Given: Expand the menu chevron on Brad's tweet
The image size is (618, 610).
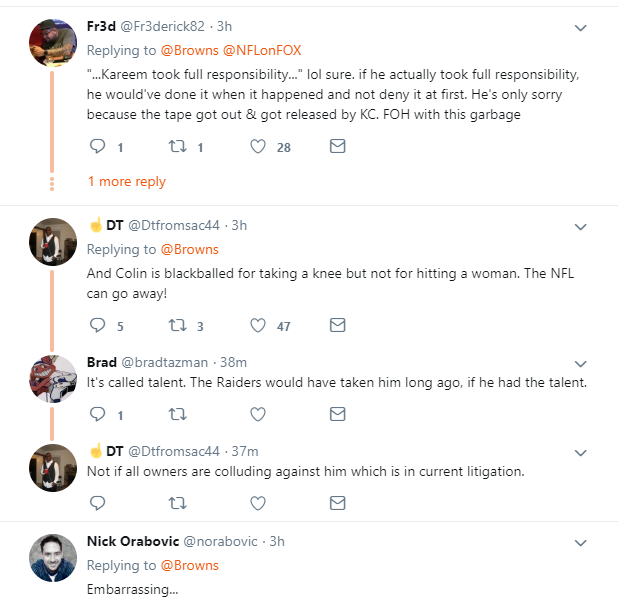Looking at the screenshot, I should (x=581, y=362).
